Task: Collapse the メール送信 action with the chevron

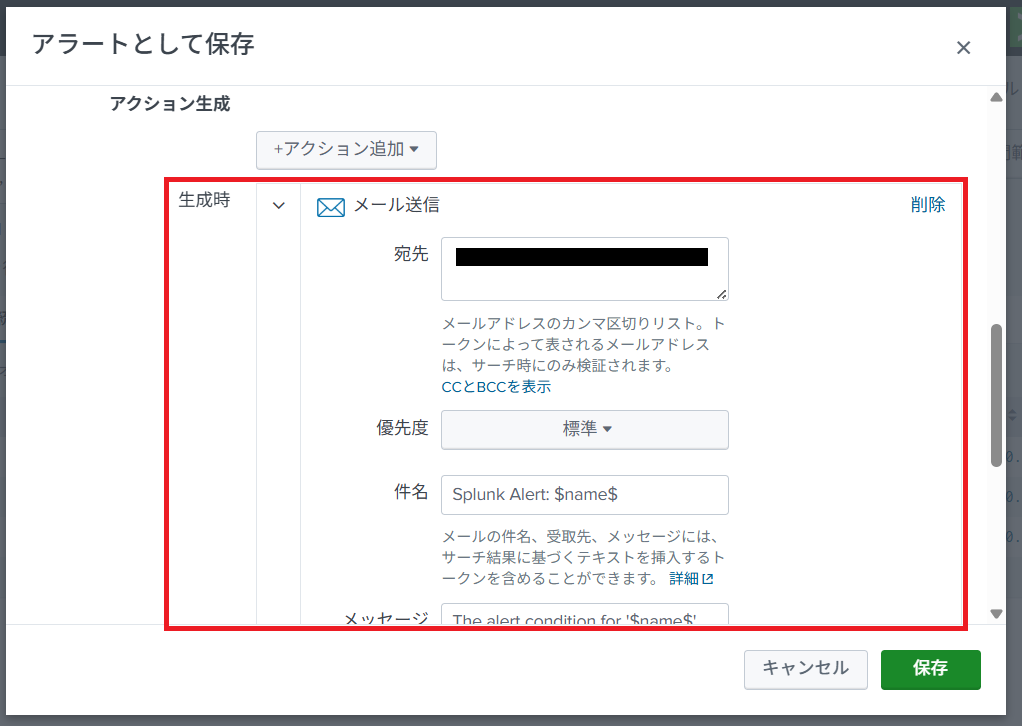Action: coord(279,205)
